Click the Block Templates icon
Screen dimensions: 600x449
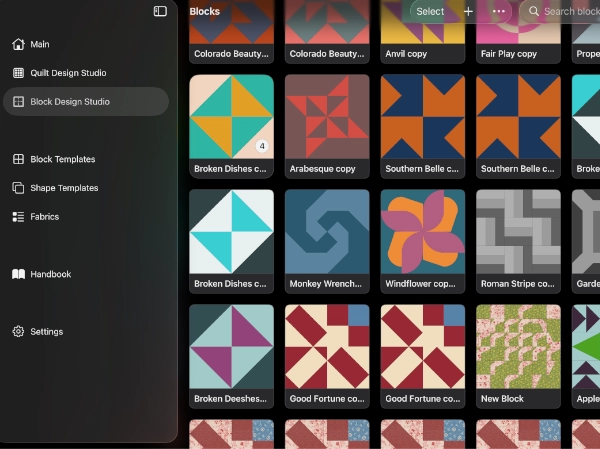click(18, 159)
